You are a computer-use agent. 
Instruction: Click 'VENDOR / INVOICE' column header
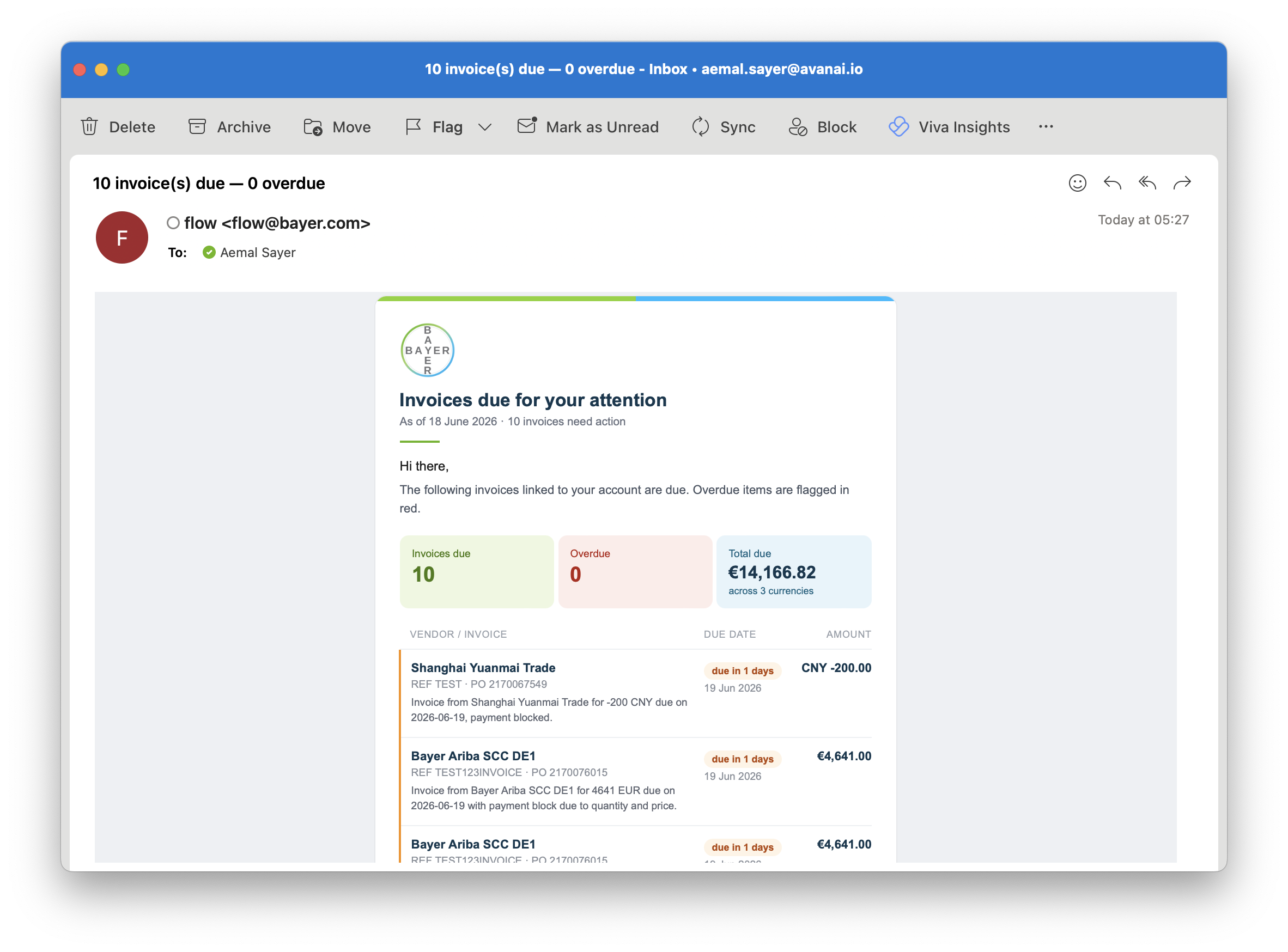(x=458, y=634)
